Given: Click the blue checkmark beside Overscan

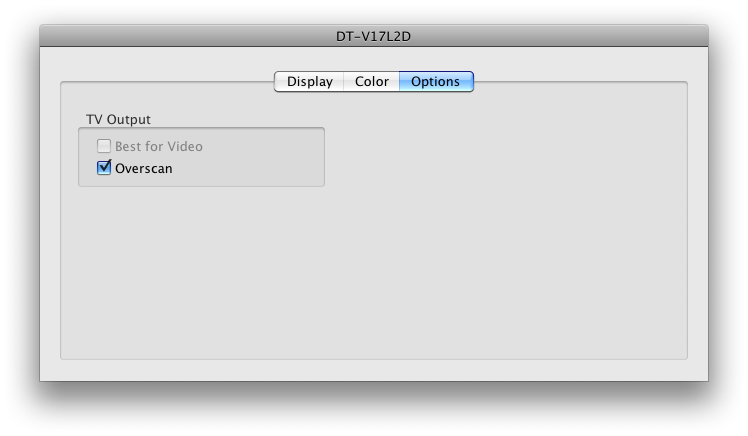Looking at the screenshot, I should pyautogui.click(x=104, y=168).
